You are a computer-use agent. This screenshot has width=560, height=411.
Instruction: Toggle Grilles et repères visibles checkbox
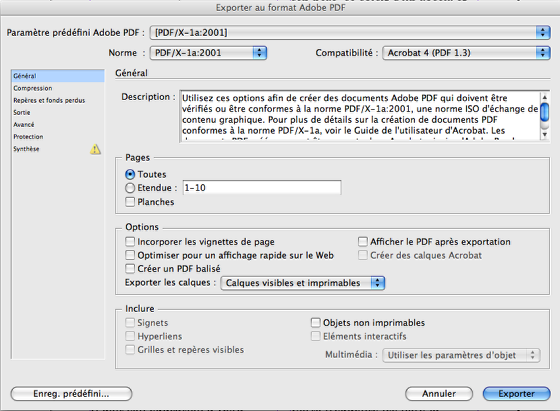(x=130, y=350)
